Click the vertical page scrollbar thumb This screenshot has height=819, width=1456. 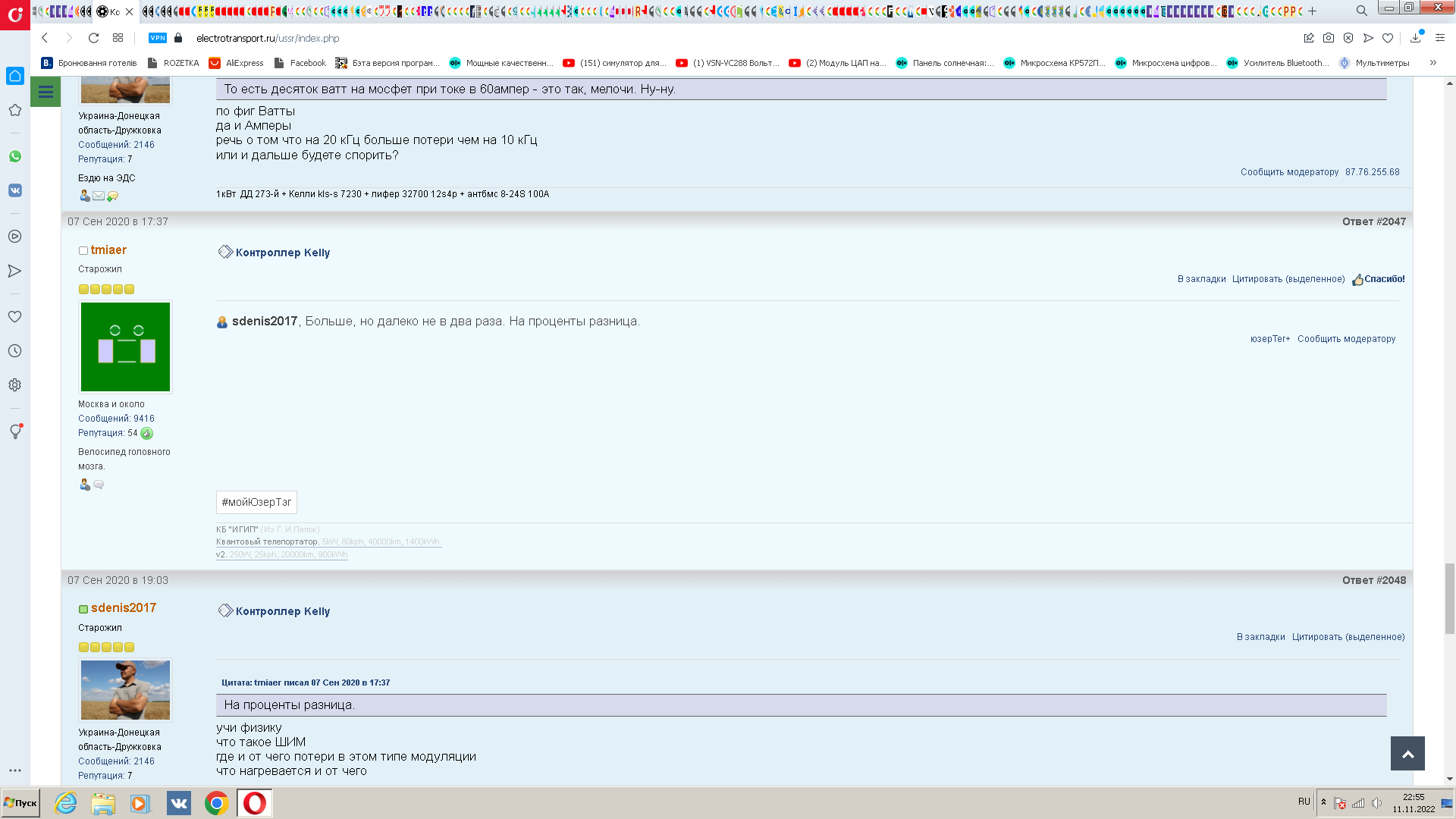1449,599
